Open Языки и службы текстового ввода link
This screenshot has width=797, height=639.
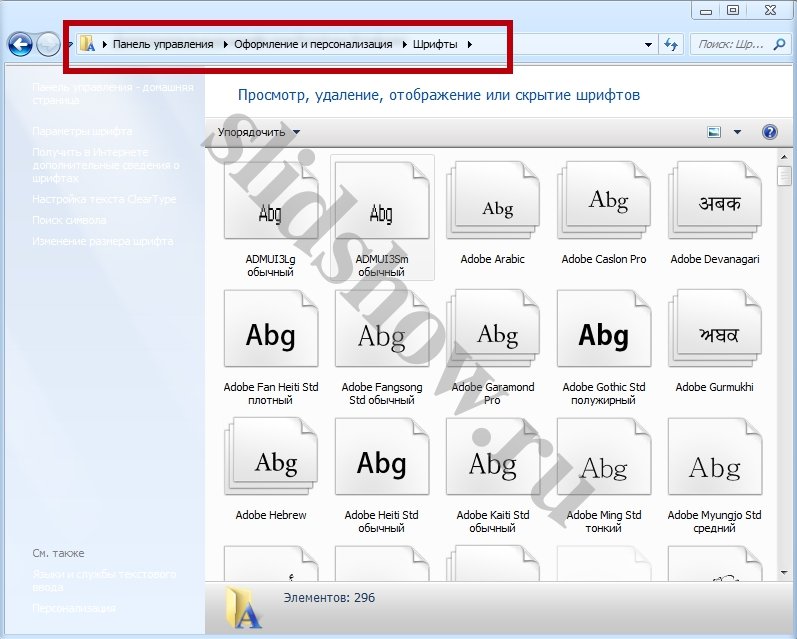104,581
